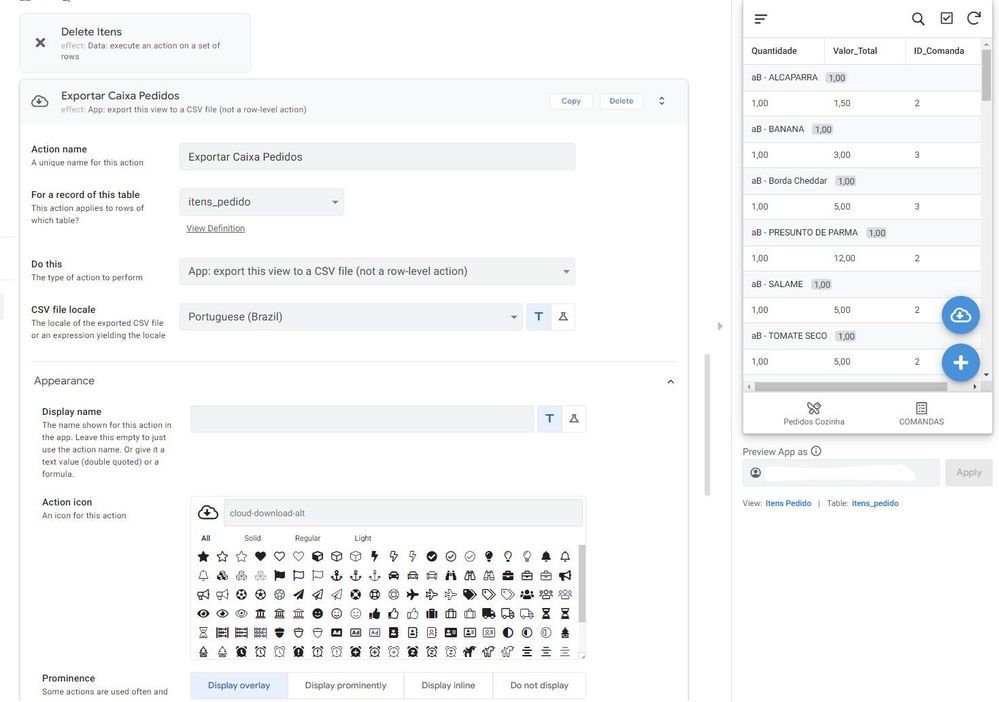Show only Solid icons tab

click(x=252, y=538)
